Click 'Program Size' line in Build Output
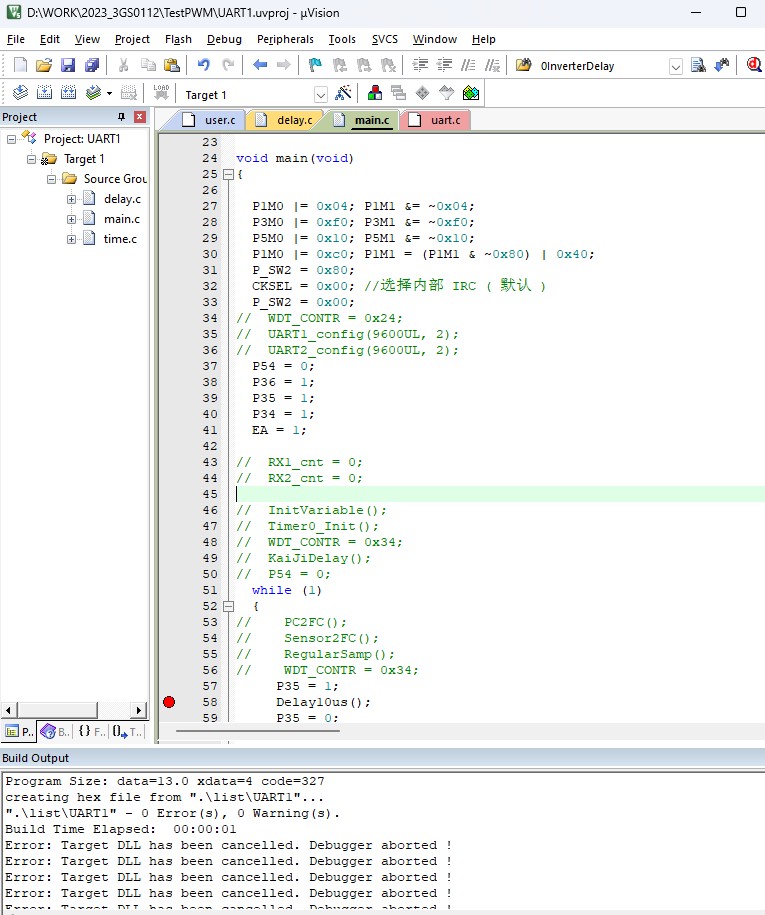765x915 pixels. [165, 781]
